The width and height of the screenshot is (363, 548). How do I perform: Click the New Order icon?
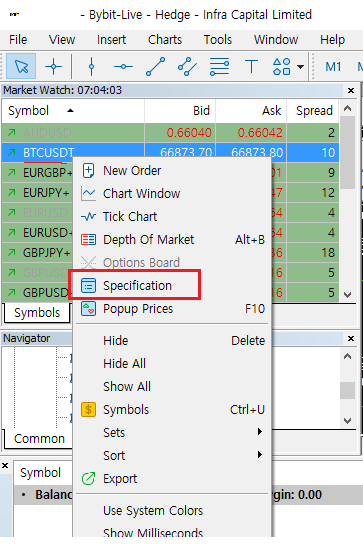[88, 171]
